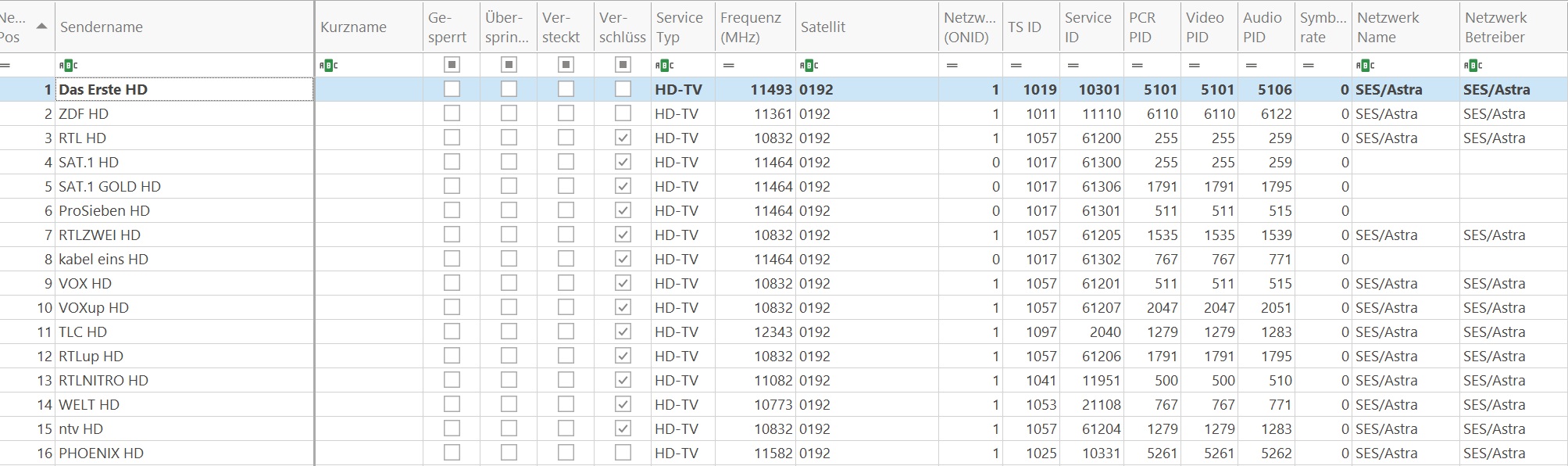Sort by the Satellit column header
The image size is (1568, 466).
[x=866, y=27]
